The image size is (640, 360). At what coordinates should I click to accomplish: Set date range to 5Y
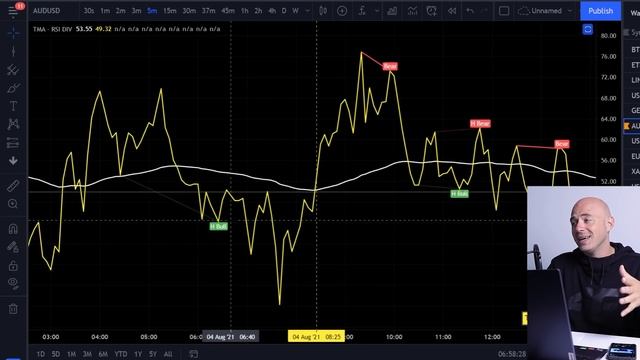(153, 354)
